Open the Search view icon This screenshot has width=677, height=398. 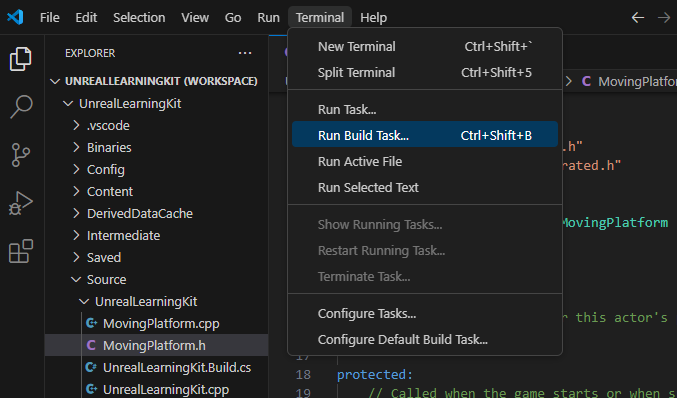(x=21, y=107)
